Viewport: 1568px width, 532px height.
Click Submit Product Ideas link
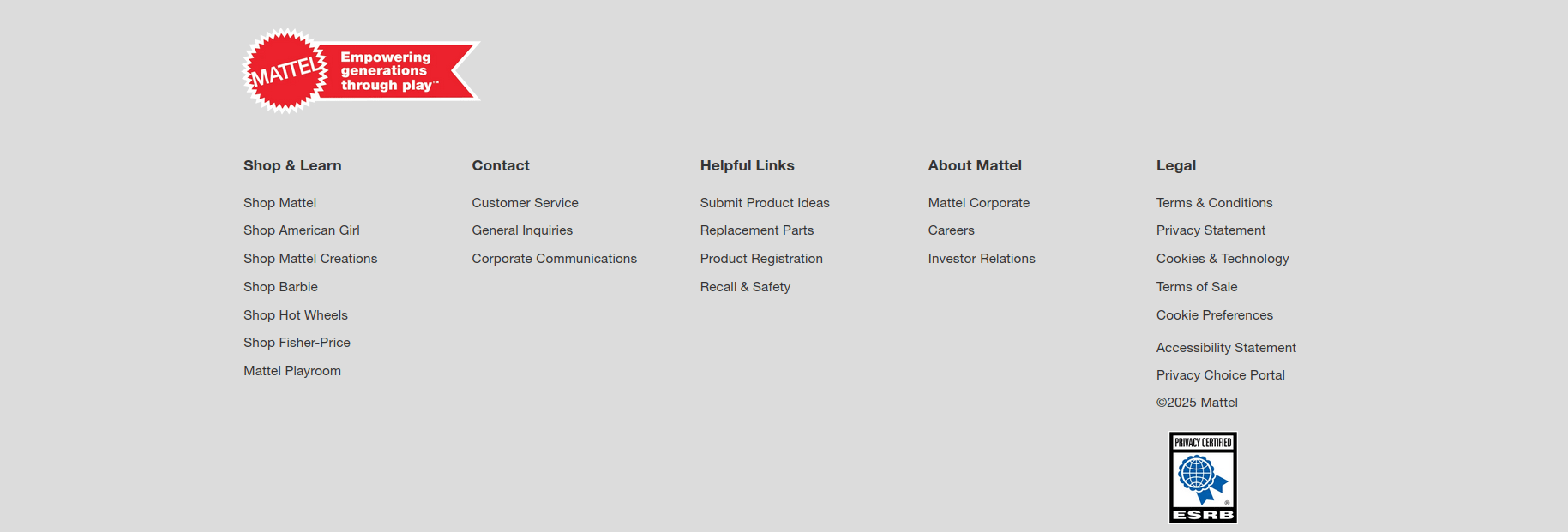point(764,203)
